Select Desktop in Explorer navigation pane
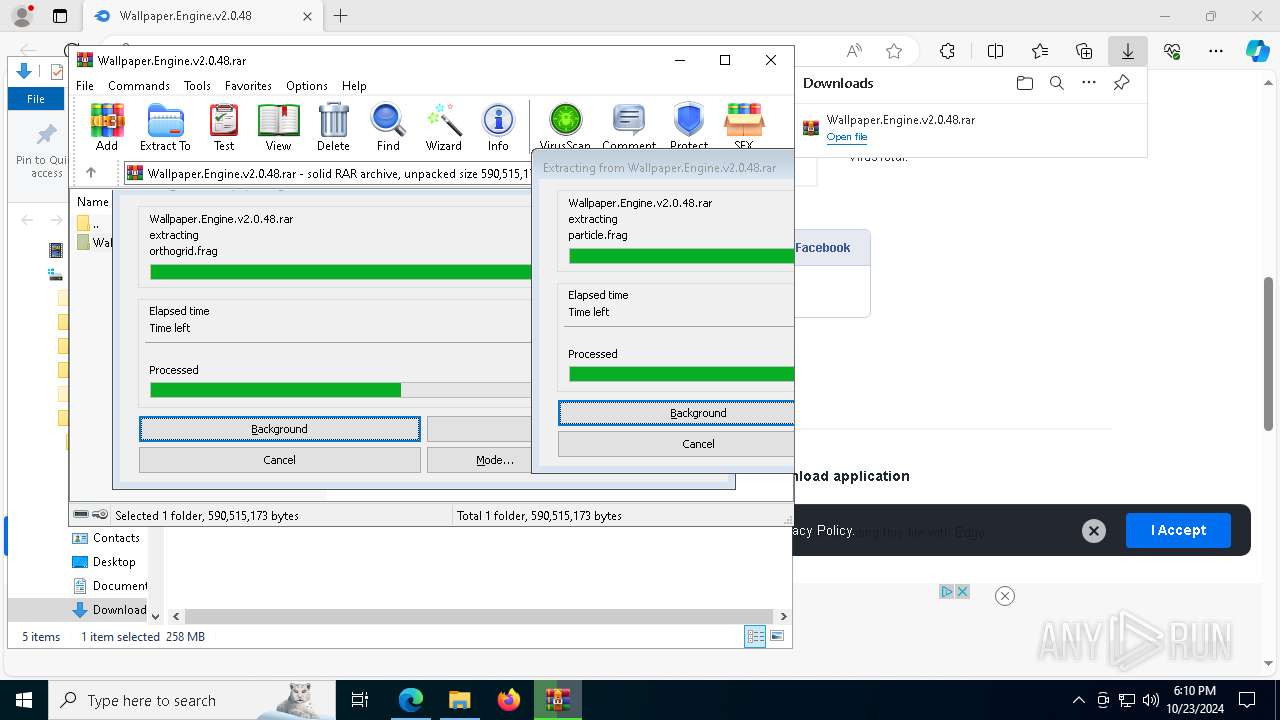The image size is (1280, 720). [114, 562]
